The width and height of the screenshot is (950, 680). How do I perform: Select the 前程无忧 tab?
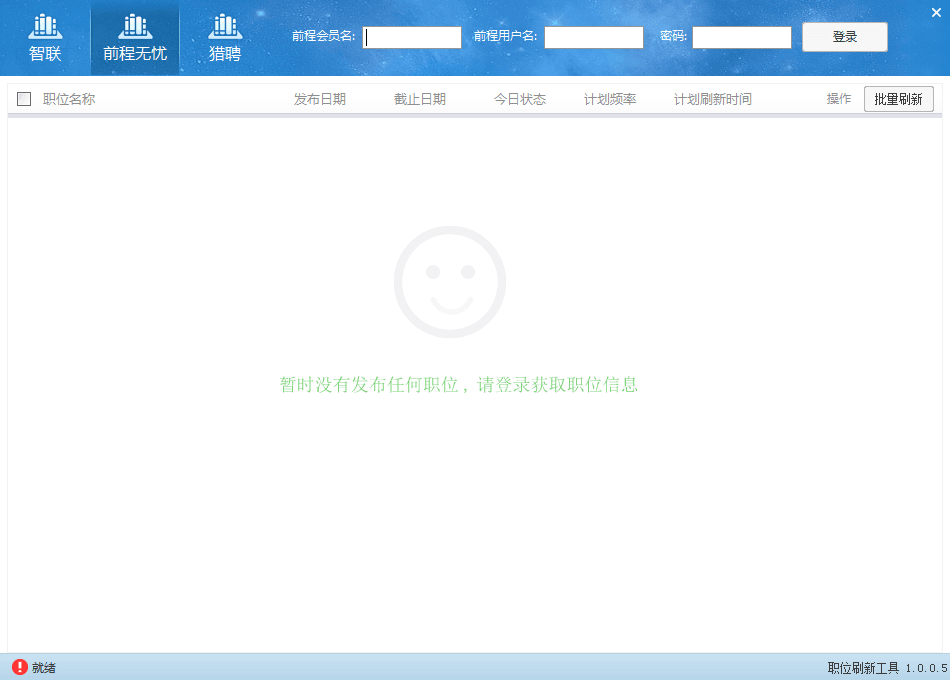(135, 38)
